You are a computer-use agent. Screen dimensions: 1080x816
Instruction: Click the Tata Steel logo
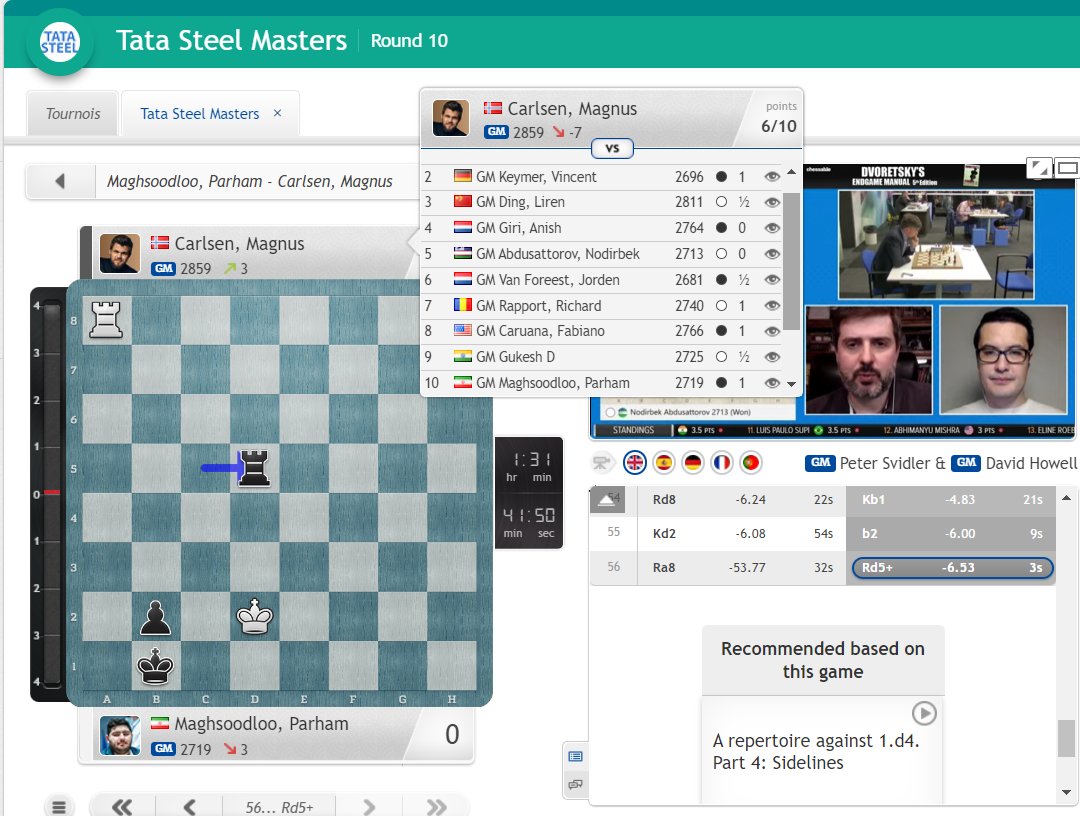click(59, 43)
